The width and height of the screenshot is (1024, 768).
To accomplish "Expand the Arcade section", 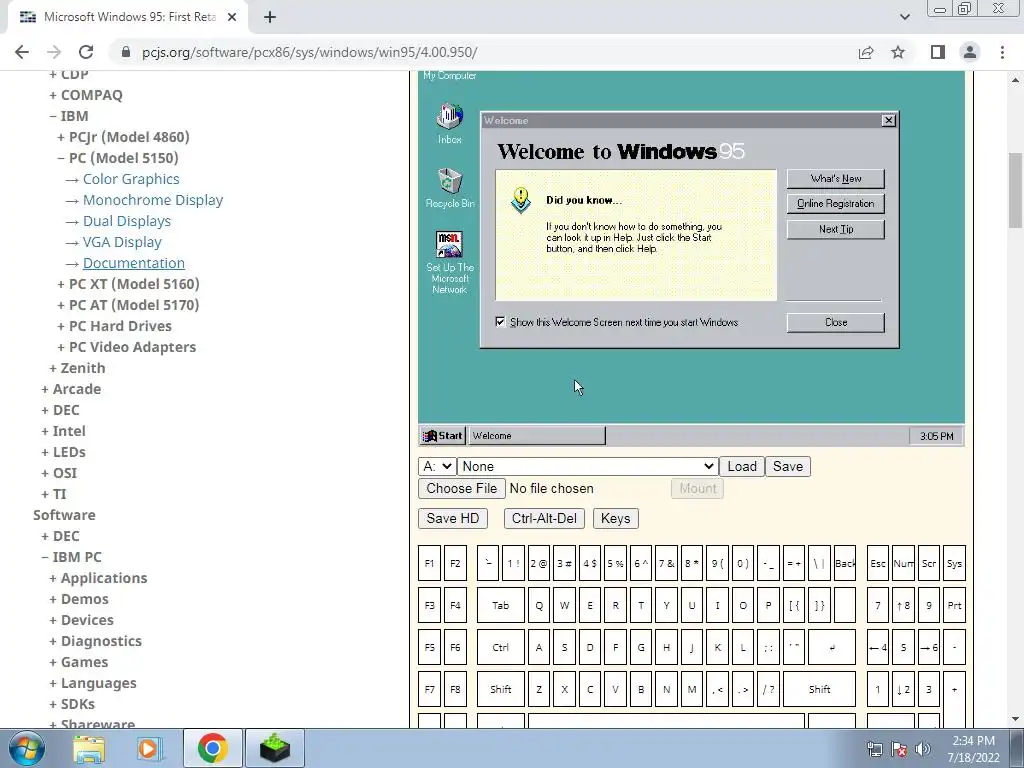I will [71, 389].
